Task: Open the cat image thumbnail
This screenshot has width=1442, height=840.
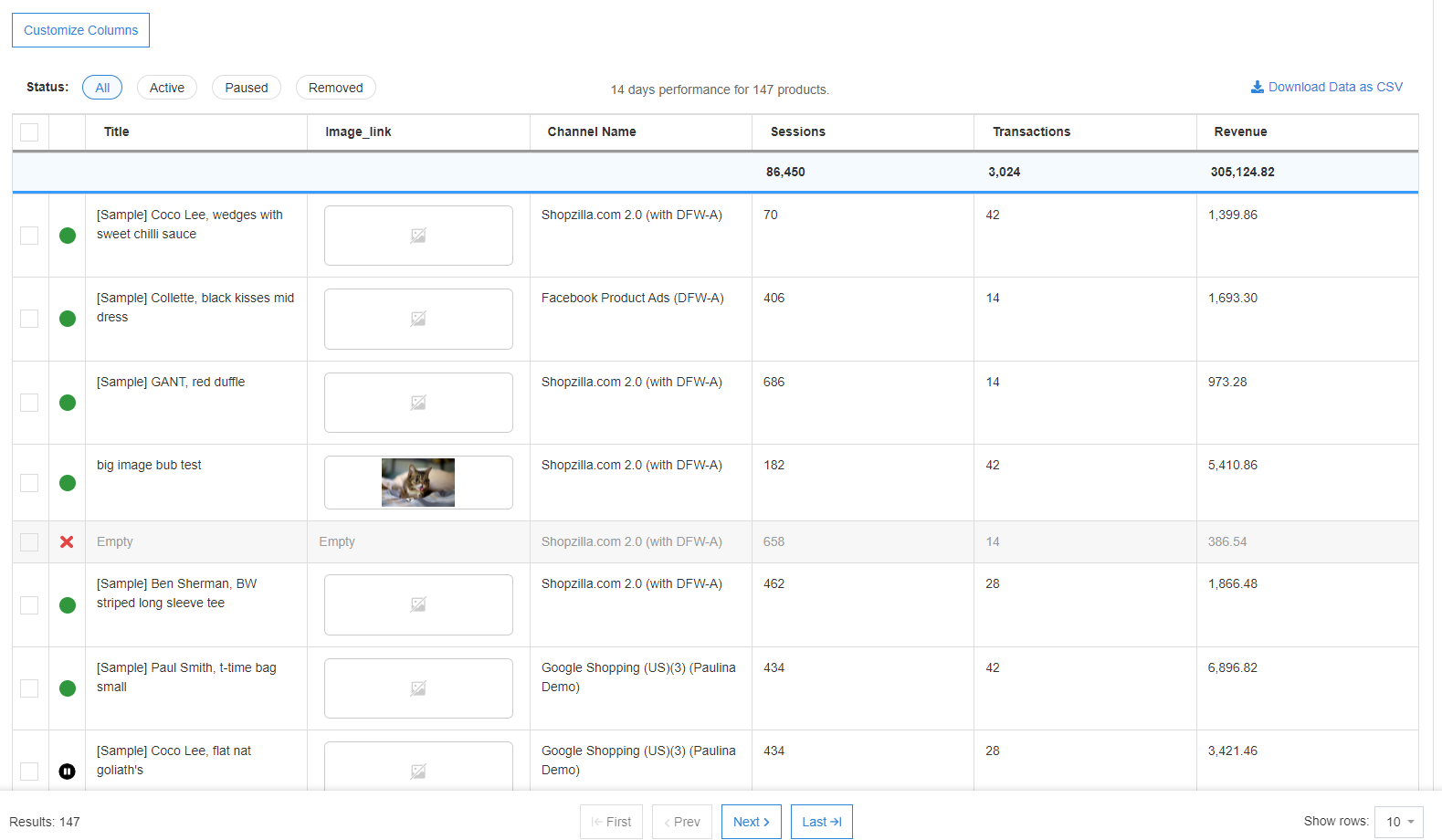Action: tap(418, 482)
